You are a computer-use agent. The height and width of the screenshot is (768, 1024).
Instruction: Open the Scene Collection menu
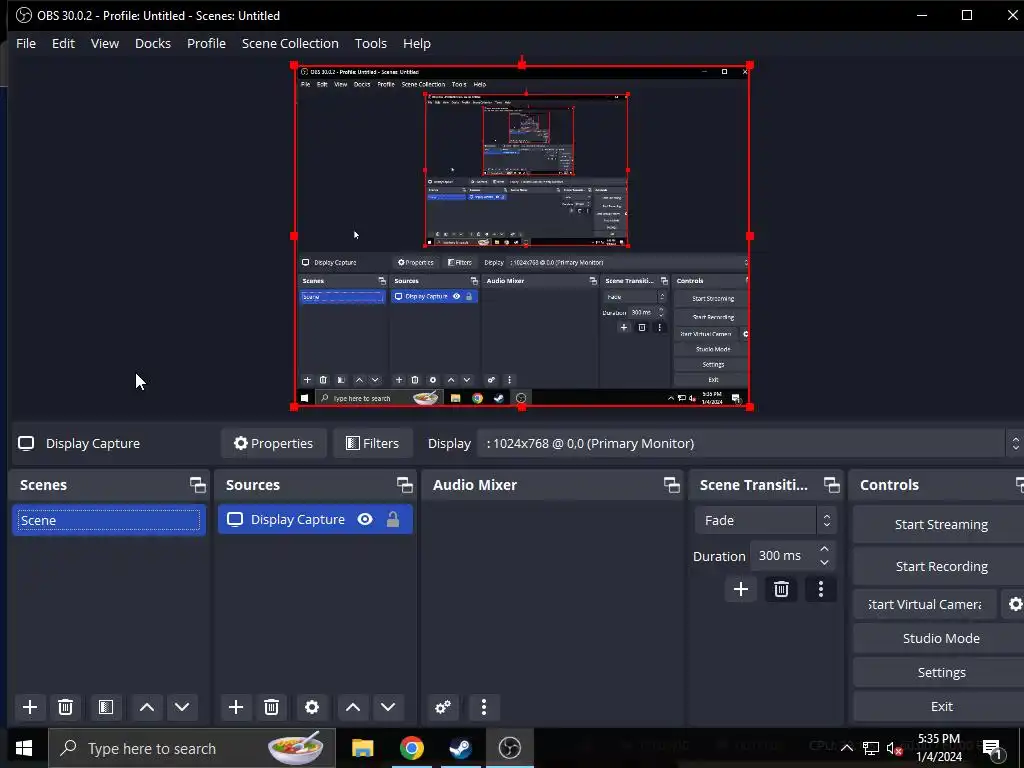pyautogui.click(x=290, y=43)
